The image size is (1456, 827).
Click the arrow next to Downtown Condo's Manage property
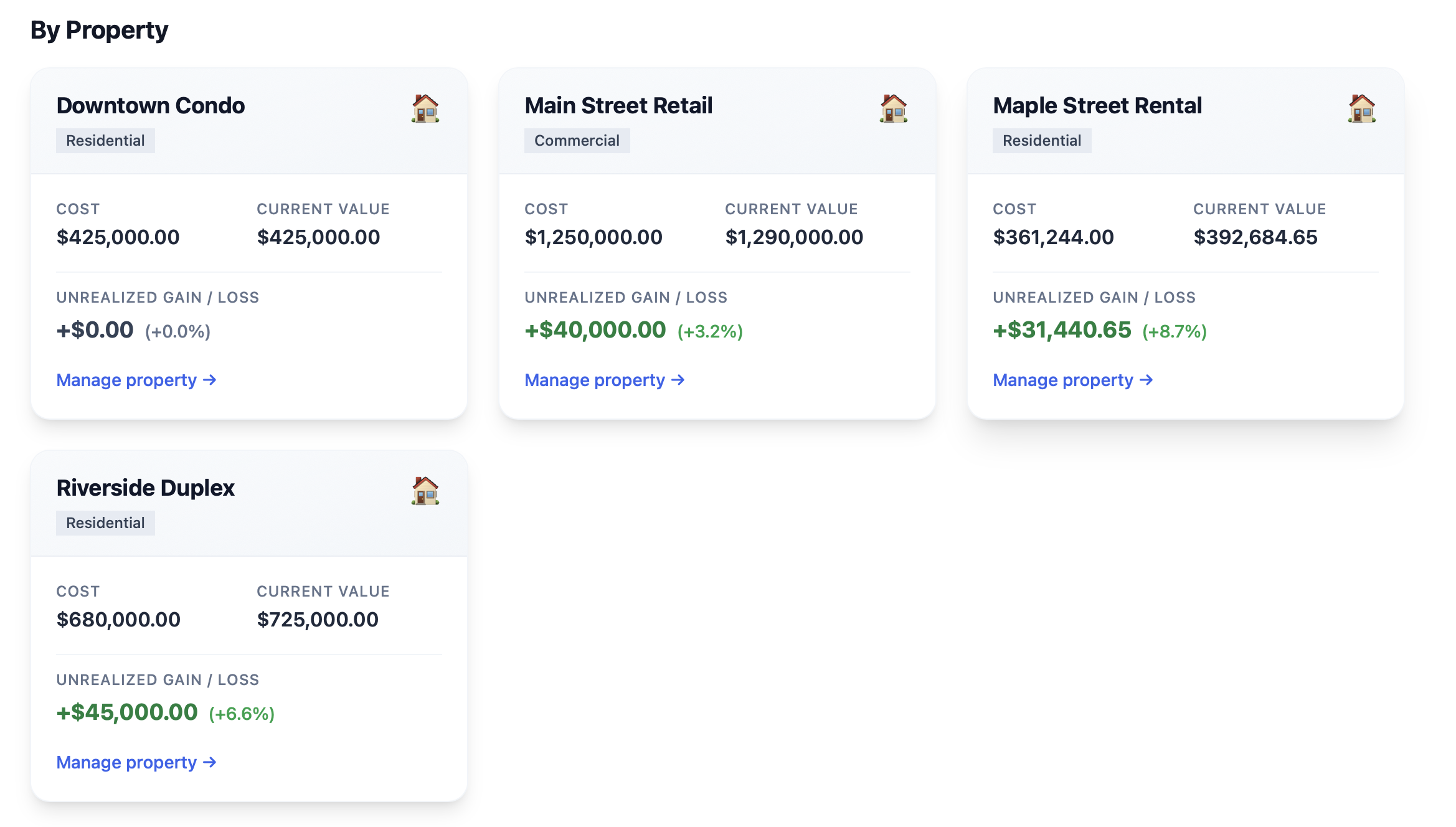(x=211, y=380)
